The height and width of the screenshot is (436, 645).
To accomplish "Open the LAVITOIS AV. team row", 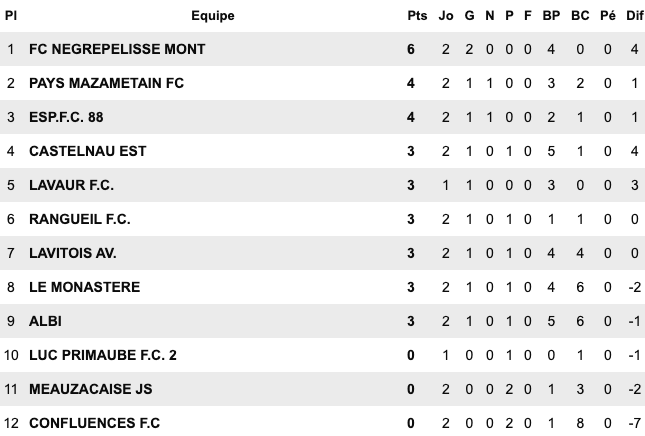I will 76,253.
